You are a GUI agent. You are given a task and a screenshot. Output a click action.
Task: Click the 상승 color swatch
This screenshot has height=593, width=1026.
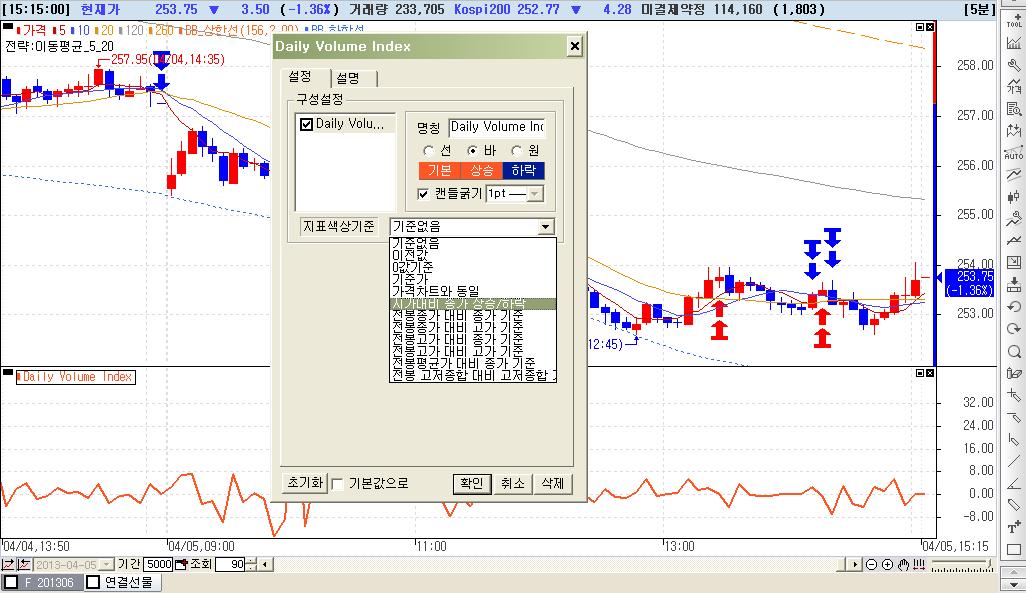(x=482, y=170)
